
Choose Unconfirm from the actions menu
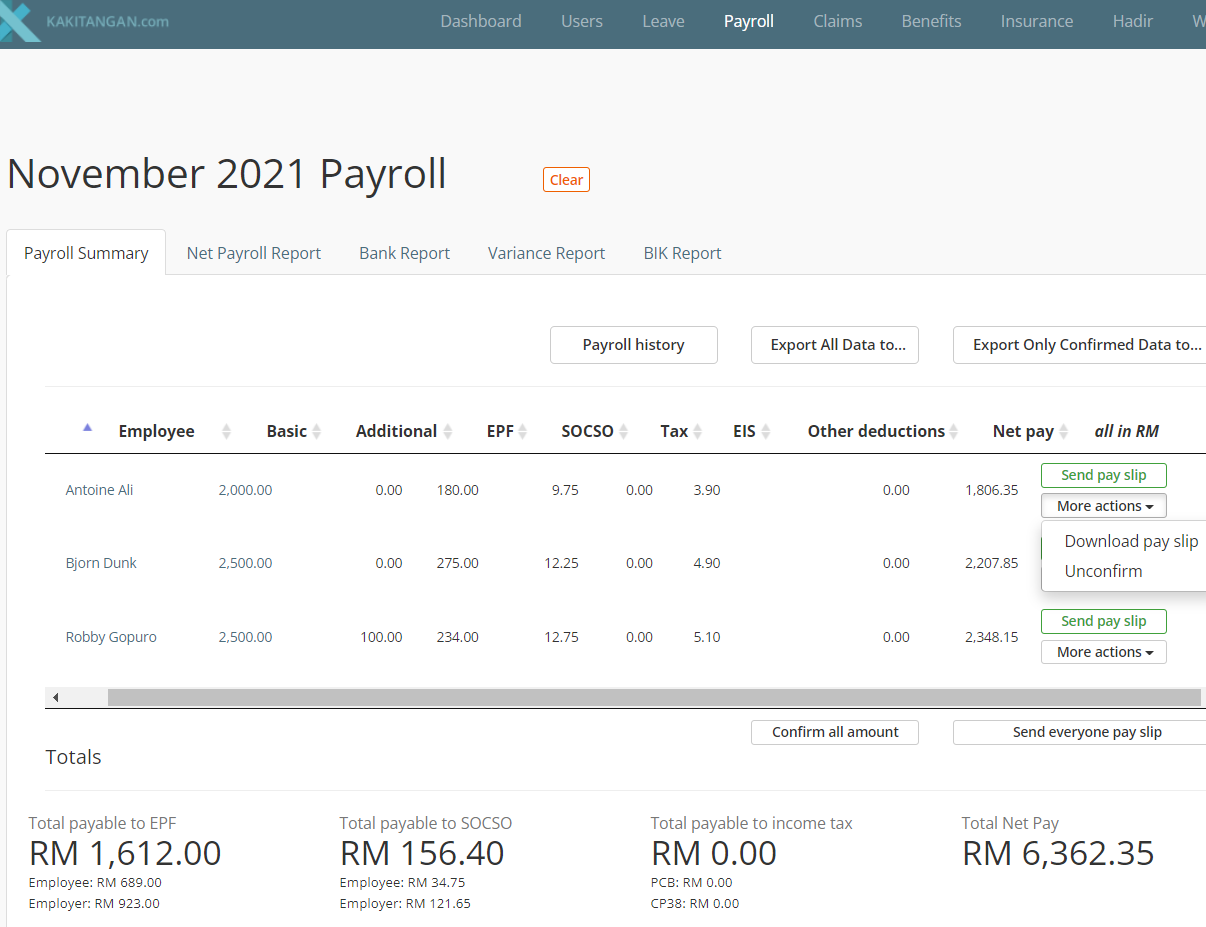click(x=1103, y=571)
